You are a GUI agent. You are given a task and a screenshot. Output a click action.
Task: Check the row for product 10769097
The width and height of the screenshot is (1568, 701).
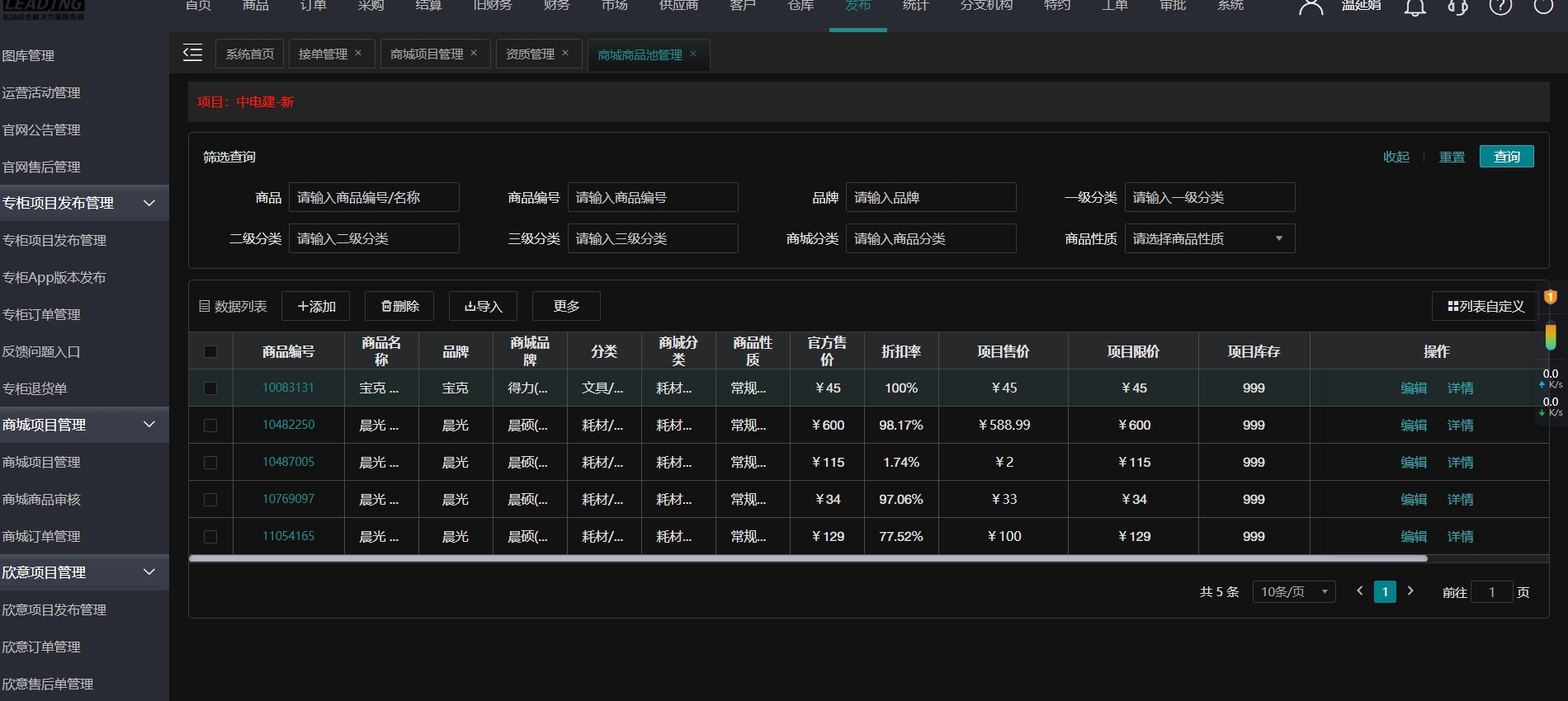[x=210, y=500]
